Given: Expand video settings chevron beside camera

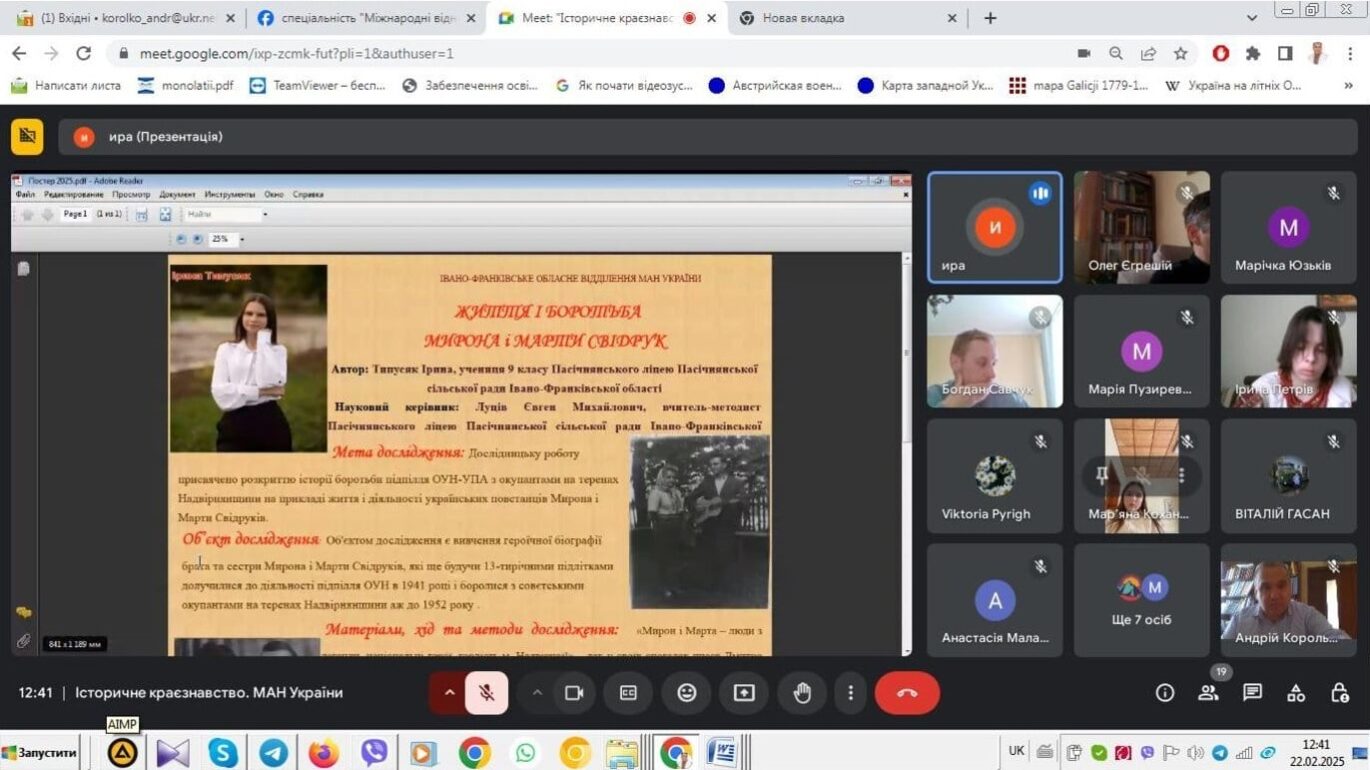Looking at the screenshot, I should tap(537, 693).
